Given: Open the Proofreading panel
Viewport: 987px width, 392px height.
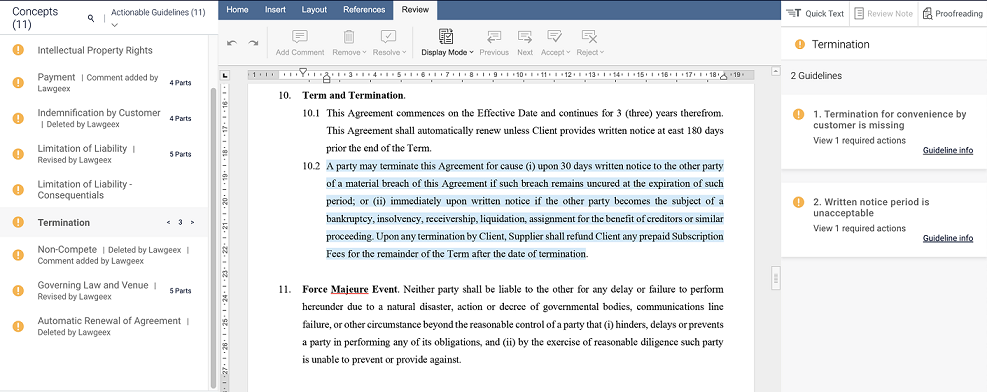Looking at the screenshot, I should [953, 13].
